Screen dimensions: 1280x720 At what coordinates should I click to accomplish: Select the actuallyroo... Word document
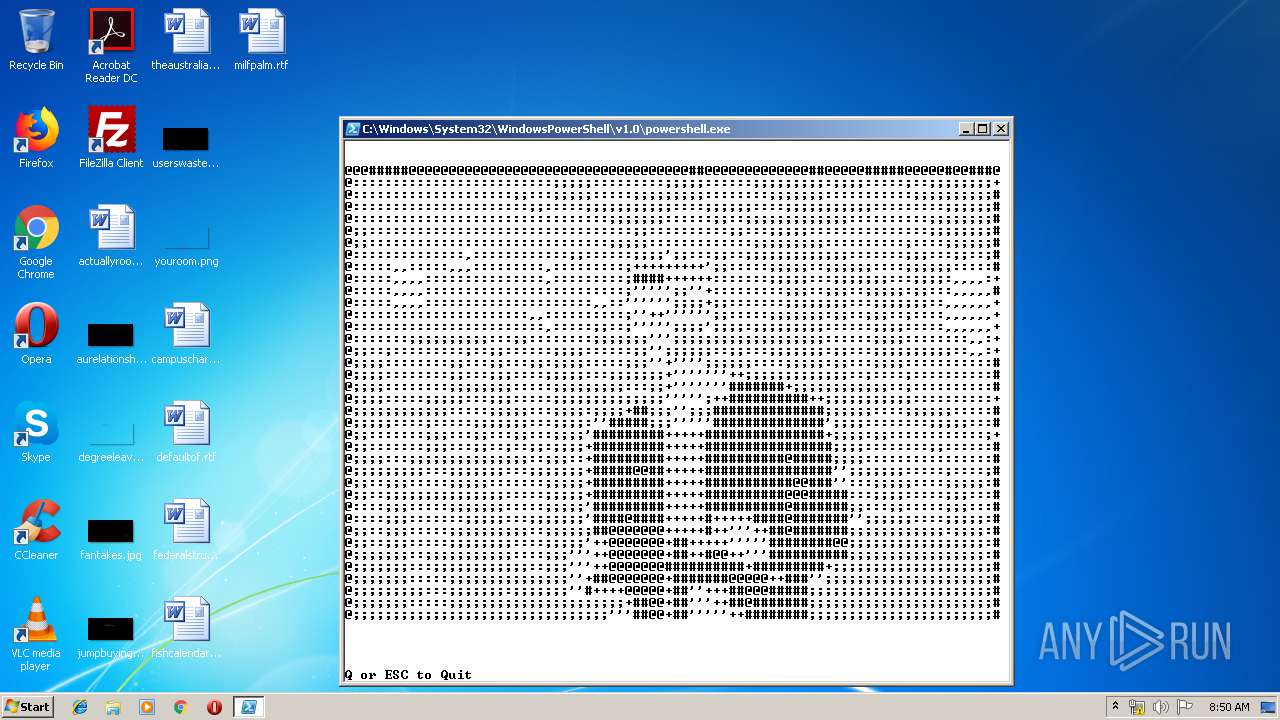111,236
